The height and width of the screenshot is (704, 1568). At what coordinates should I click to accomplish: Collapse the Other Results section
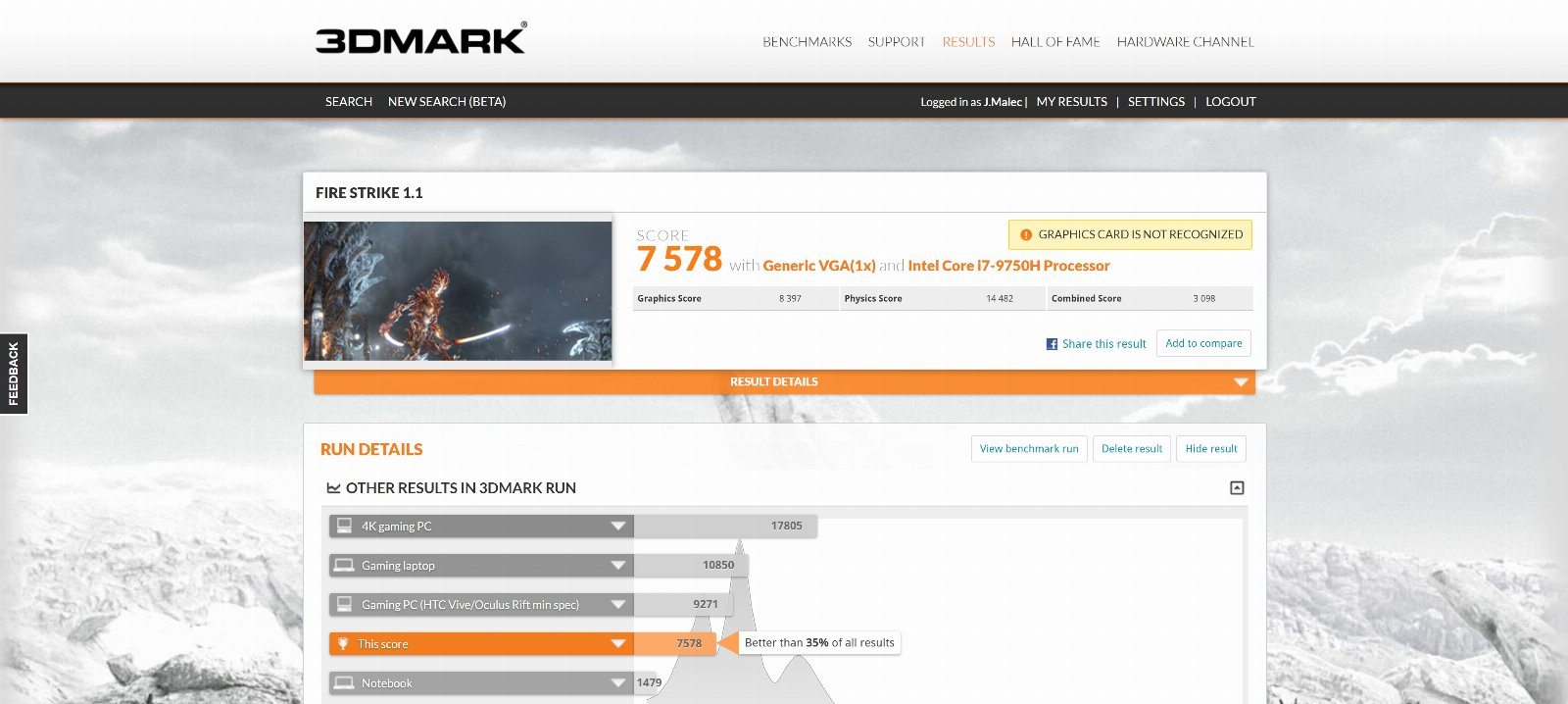[x=1237, y=488]
